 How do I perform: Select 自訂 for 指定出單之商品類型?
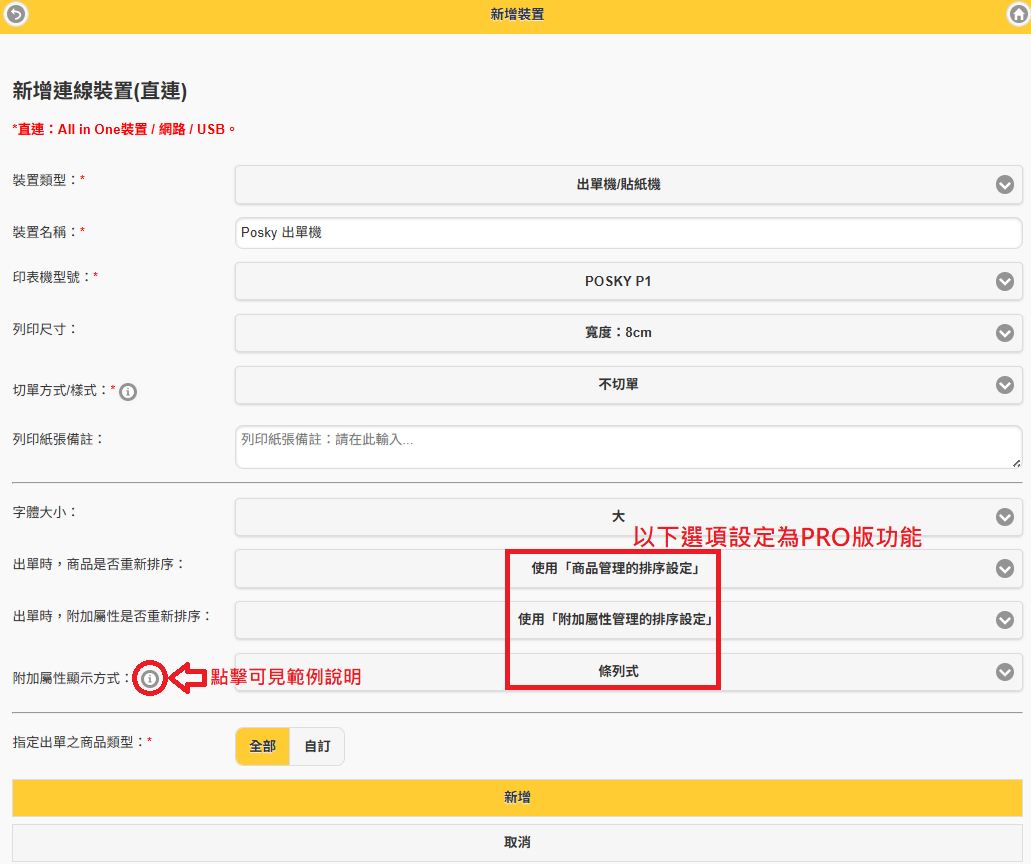(x=317, y=746)
